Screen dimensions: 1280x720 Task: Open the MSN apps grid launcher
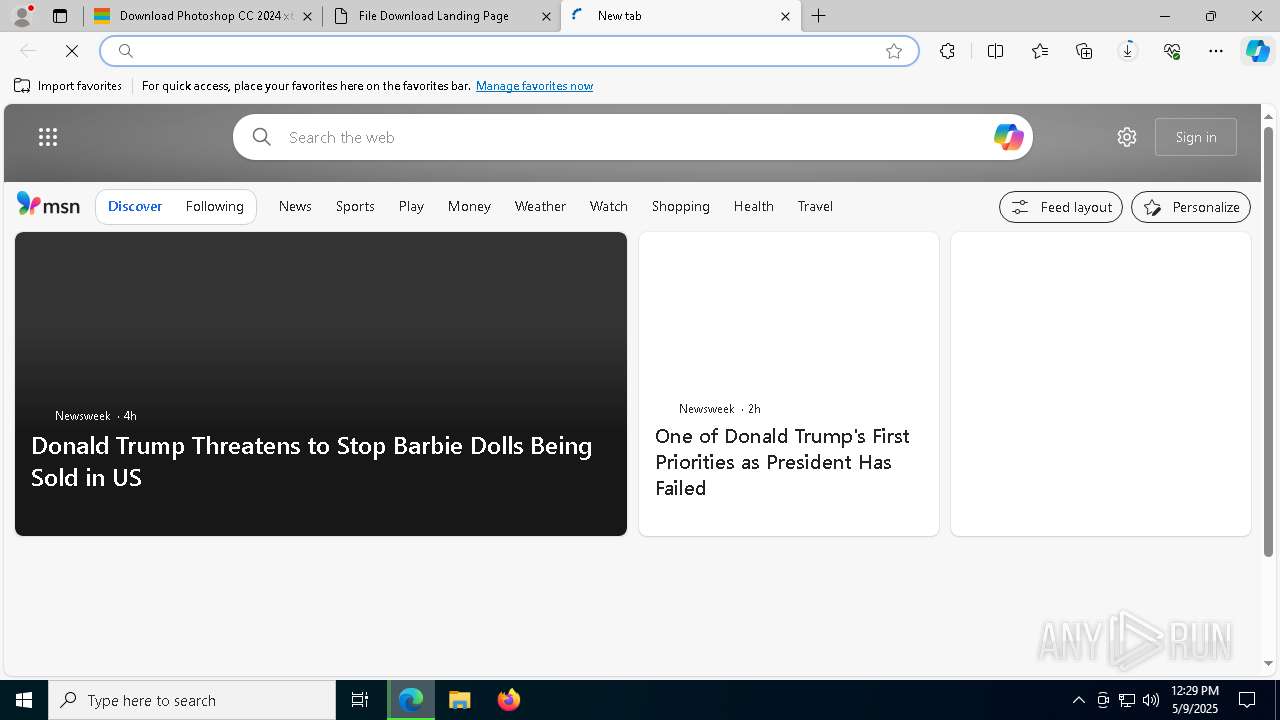click(x=48, y=137)
